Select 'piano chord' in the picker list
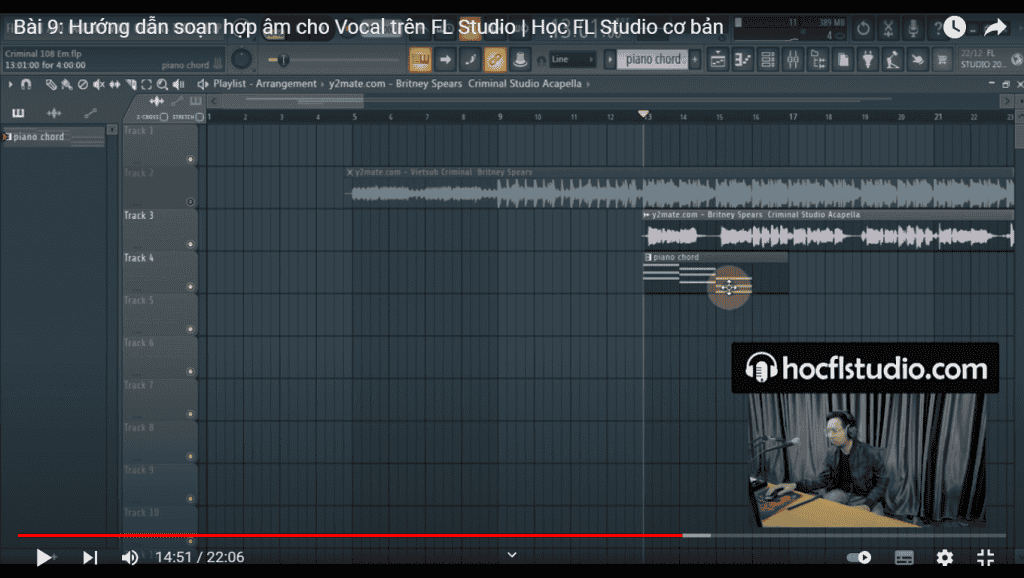 [x=54, y=137]
